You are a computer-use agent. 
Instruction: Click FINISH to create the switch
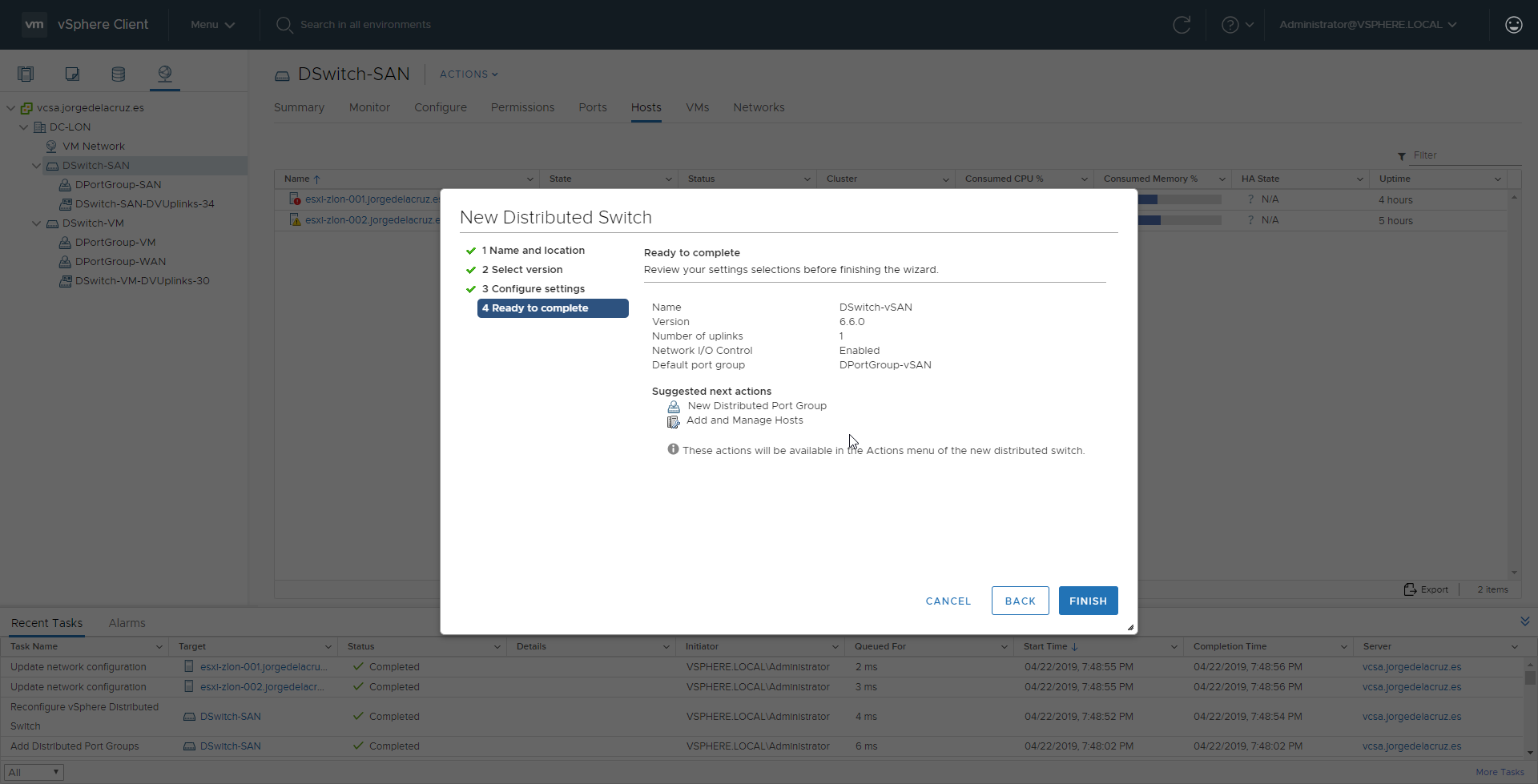1088,601
